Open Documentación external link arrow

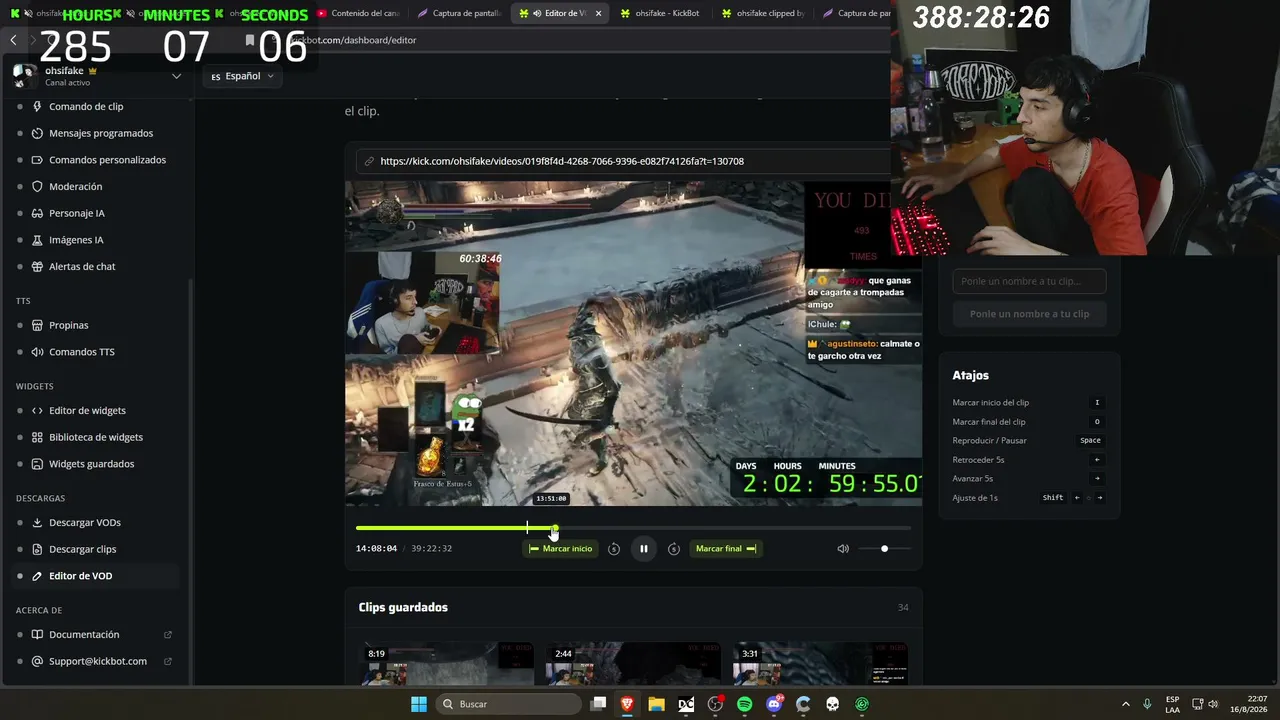pos(168,634)
